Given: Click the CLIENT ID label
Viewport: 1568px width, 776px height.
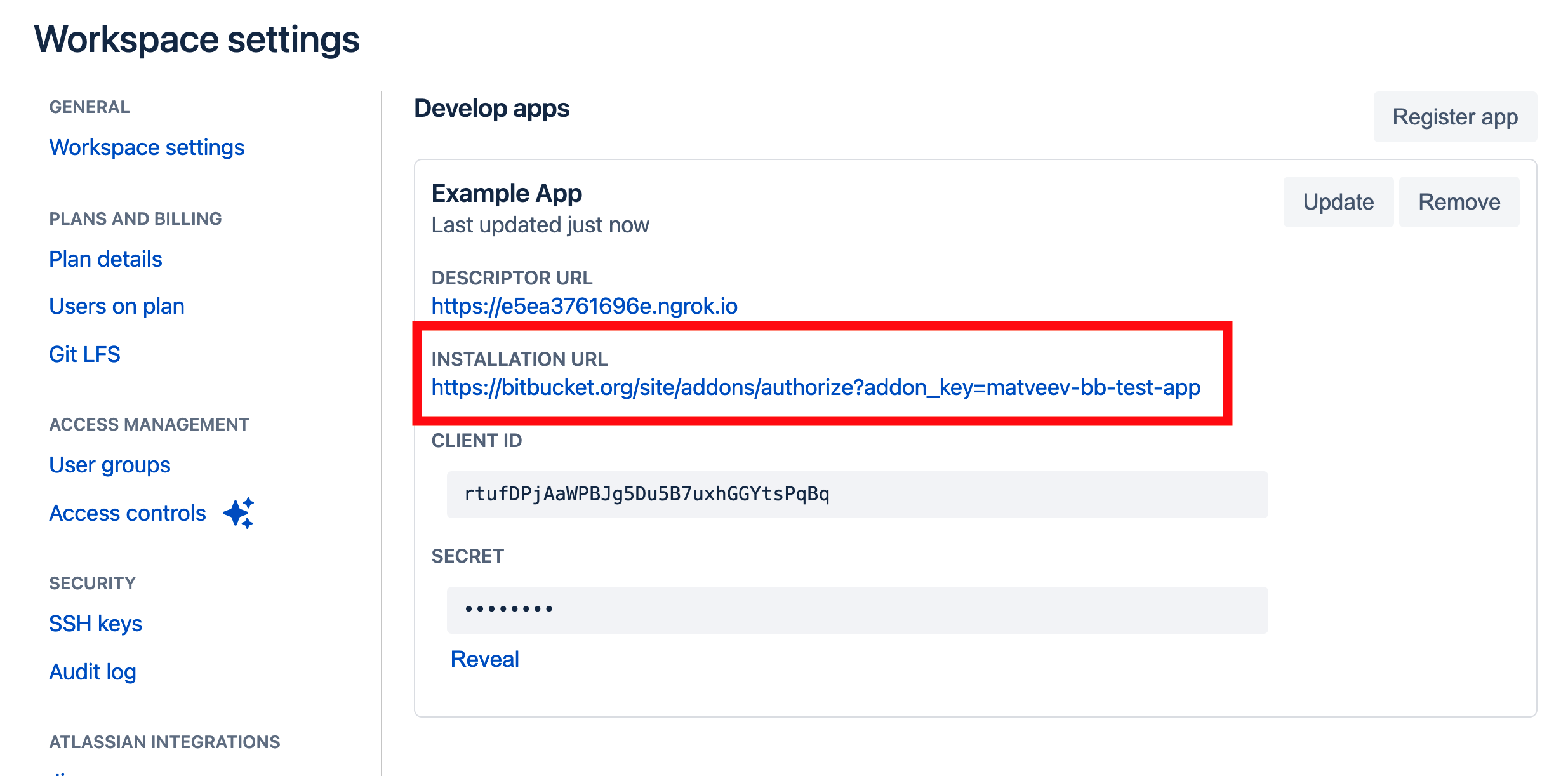Looking at the screenshot, I should [476, 441].
